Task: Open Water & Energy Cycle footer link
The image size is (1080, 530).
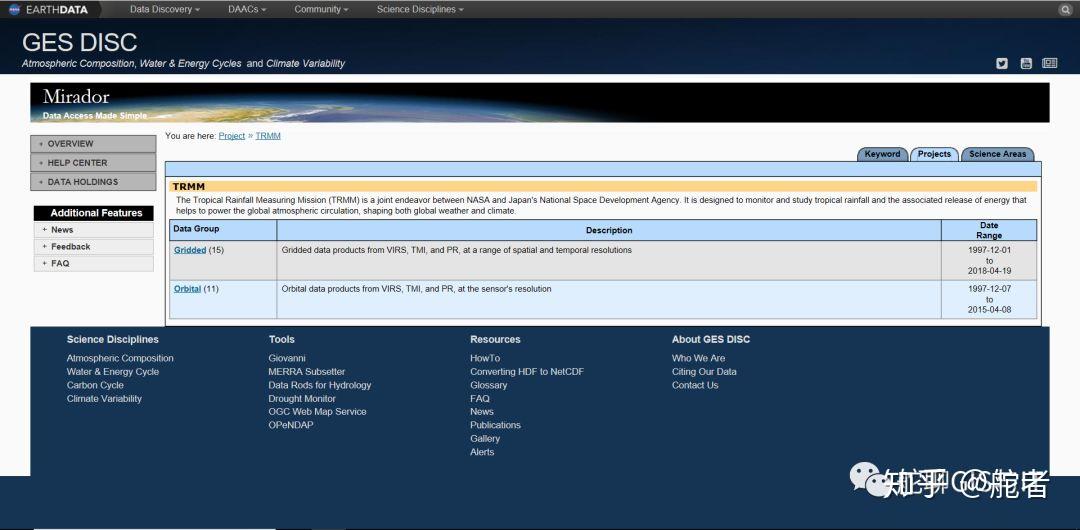Action: point(112,371)
